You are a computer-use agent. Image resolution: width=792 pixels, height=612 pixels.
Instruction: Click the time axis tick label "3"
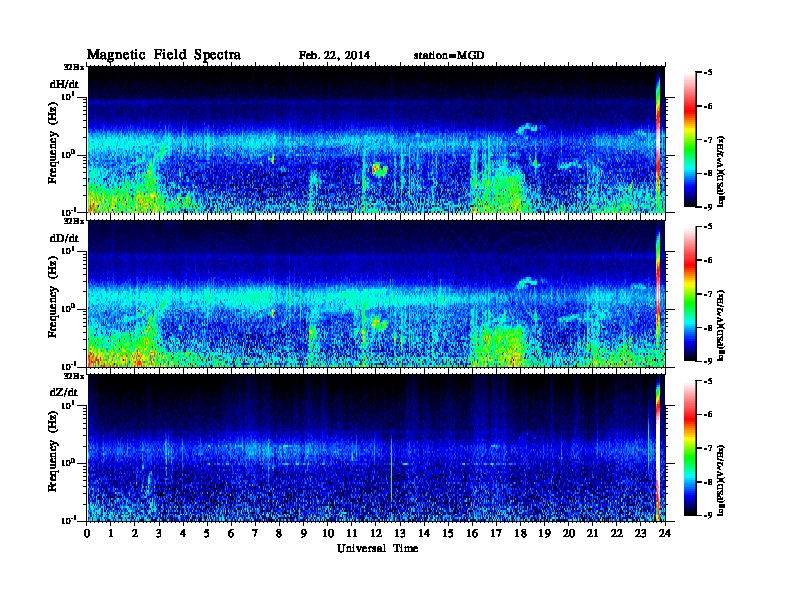point(160,533)
